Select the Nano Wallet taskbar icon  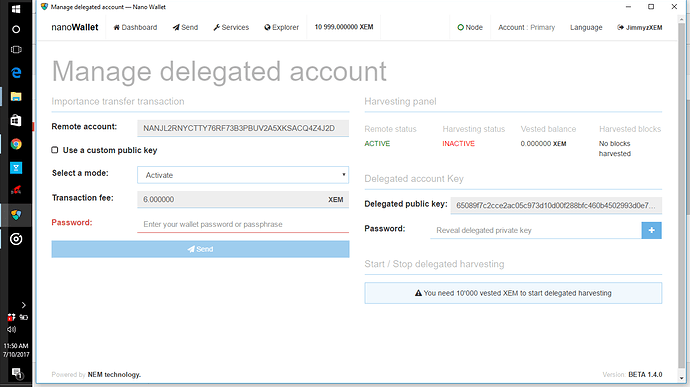click(16, 215)
